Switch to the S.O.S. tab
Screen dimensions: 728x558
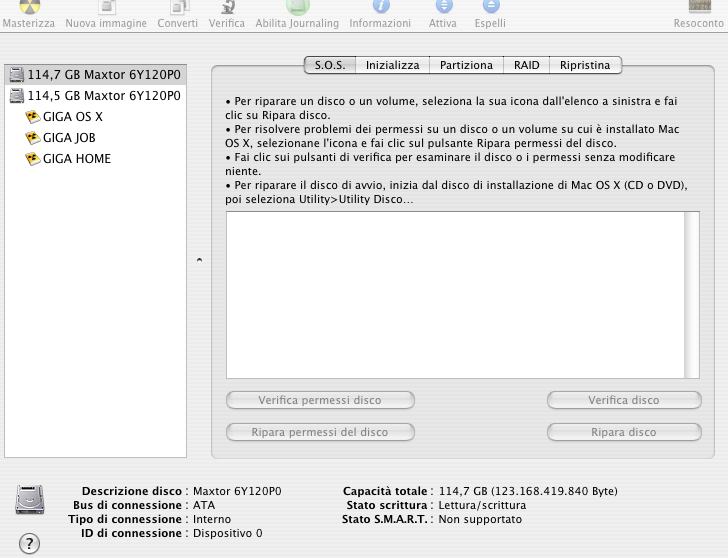point(330,65)
